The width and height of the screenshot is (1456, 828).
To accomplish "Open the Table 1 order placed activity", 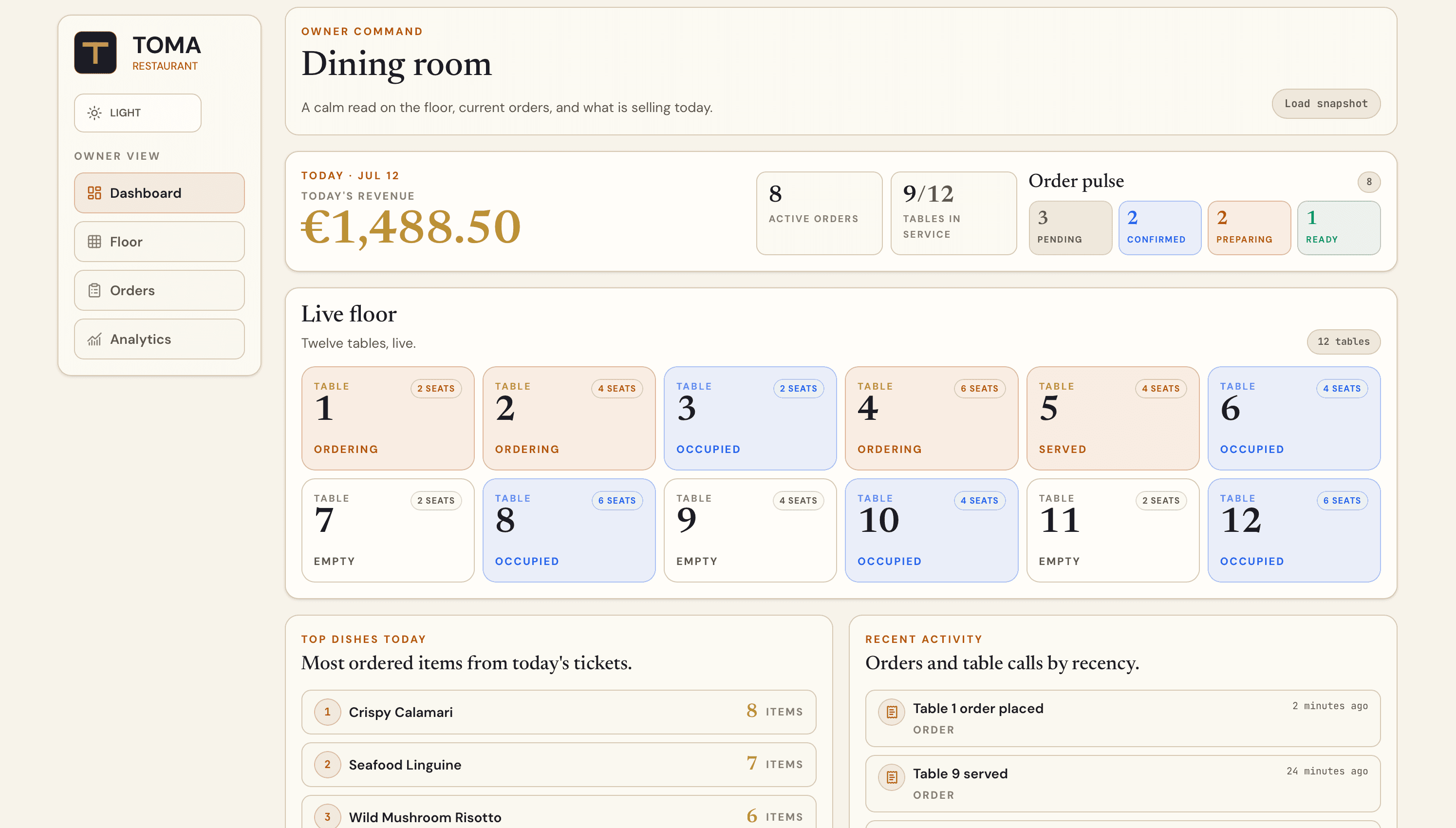I will tap(1123, 718).
